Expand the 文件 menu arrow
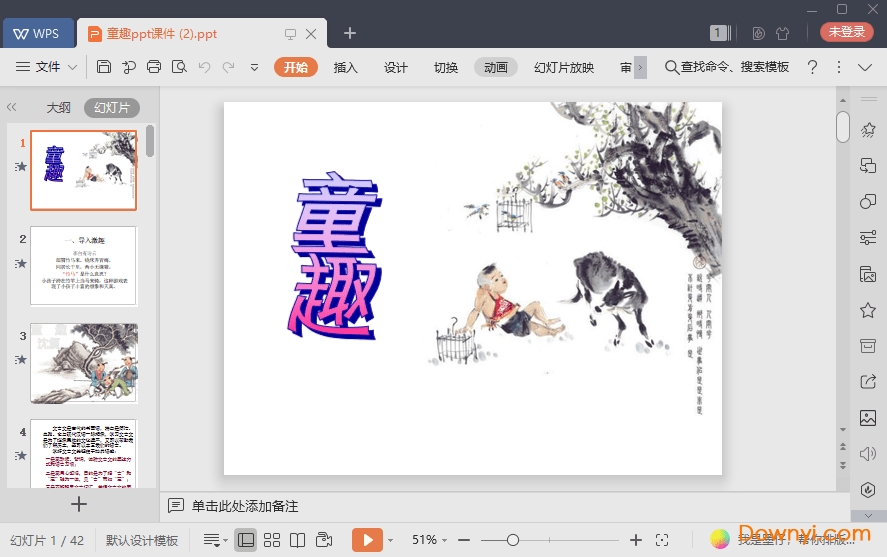Image resolution: width=887 pixels, height=557 pixels. (72, 67)
